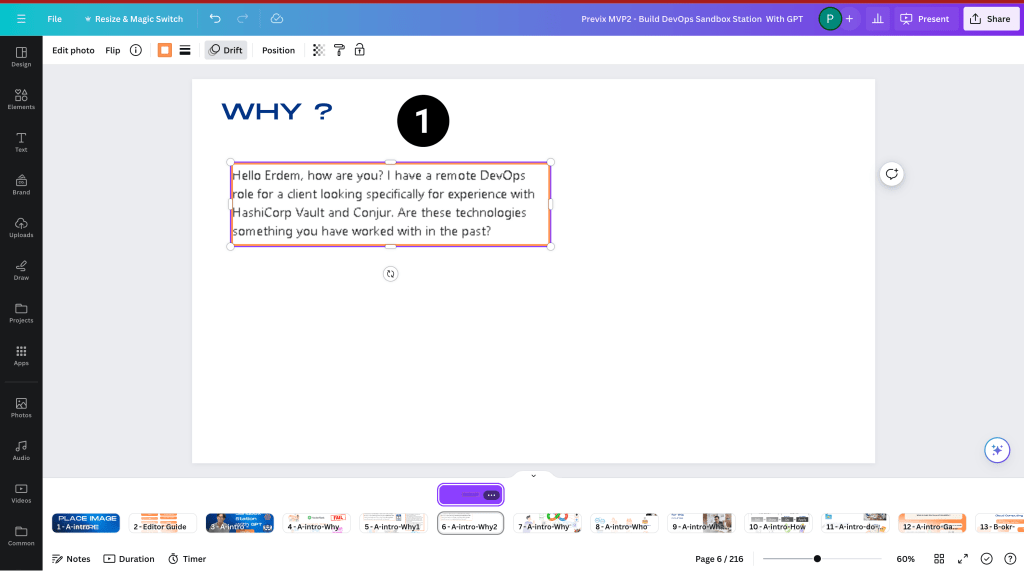Redo the last action
1024x572 pixels.
(242, 19)
